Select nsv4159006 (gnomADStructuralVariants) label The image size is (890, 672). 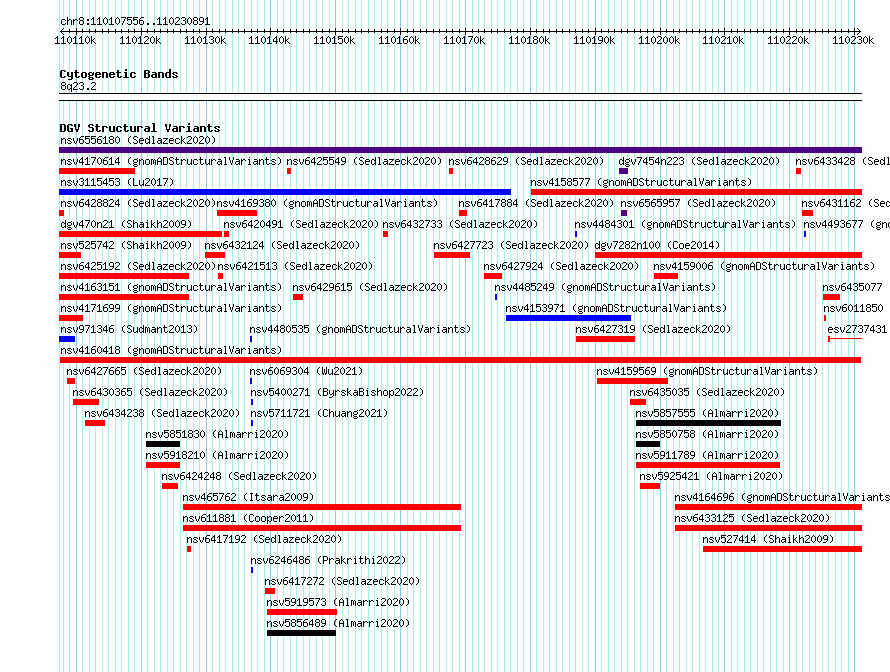tap(764, 266)
